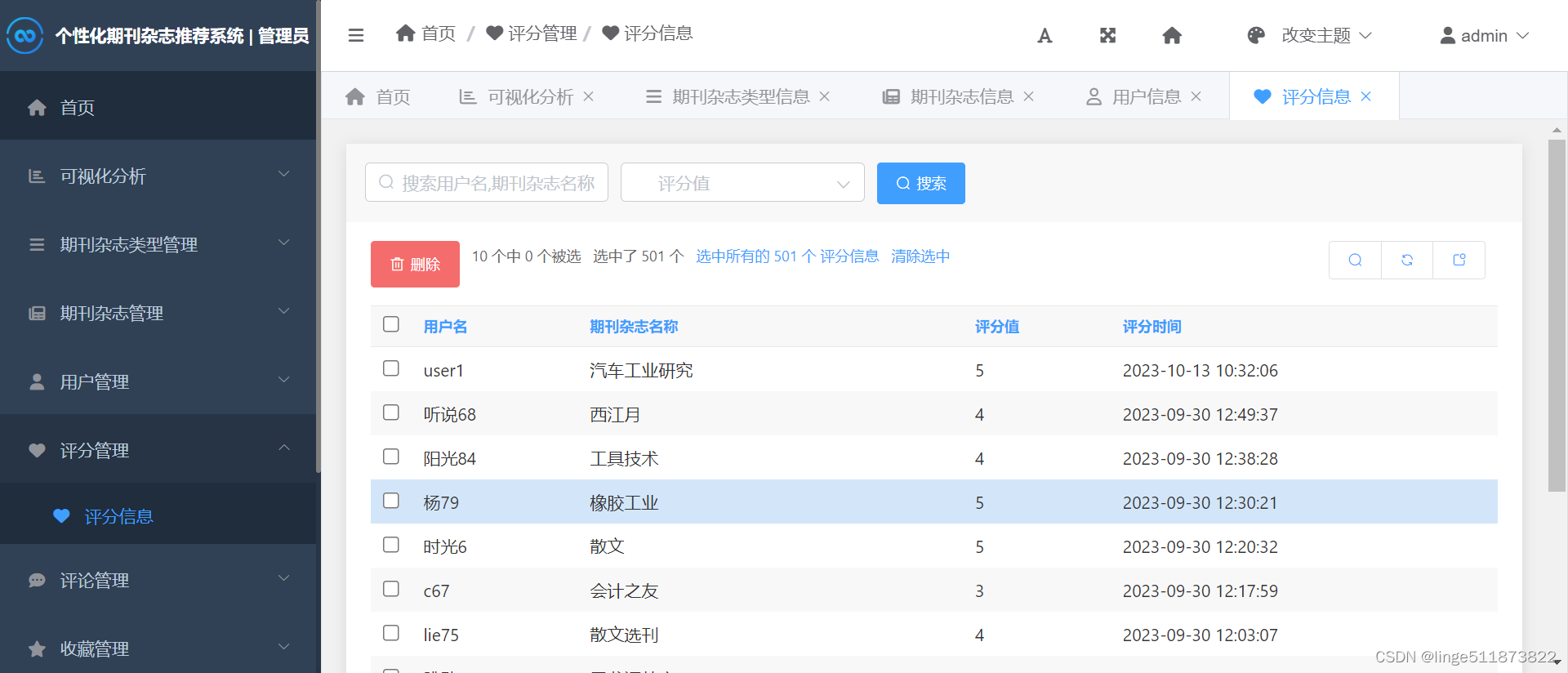
Task: Close the 评分信息 tab
Action: (x=1366, y=96)
